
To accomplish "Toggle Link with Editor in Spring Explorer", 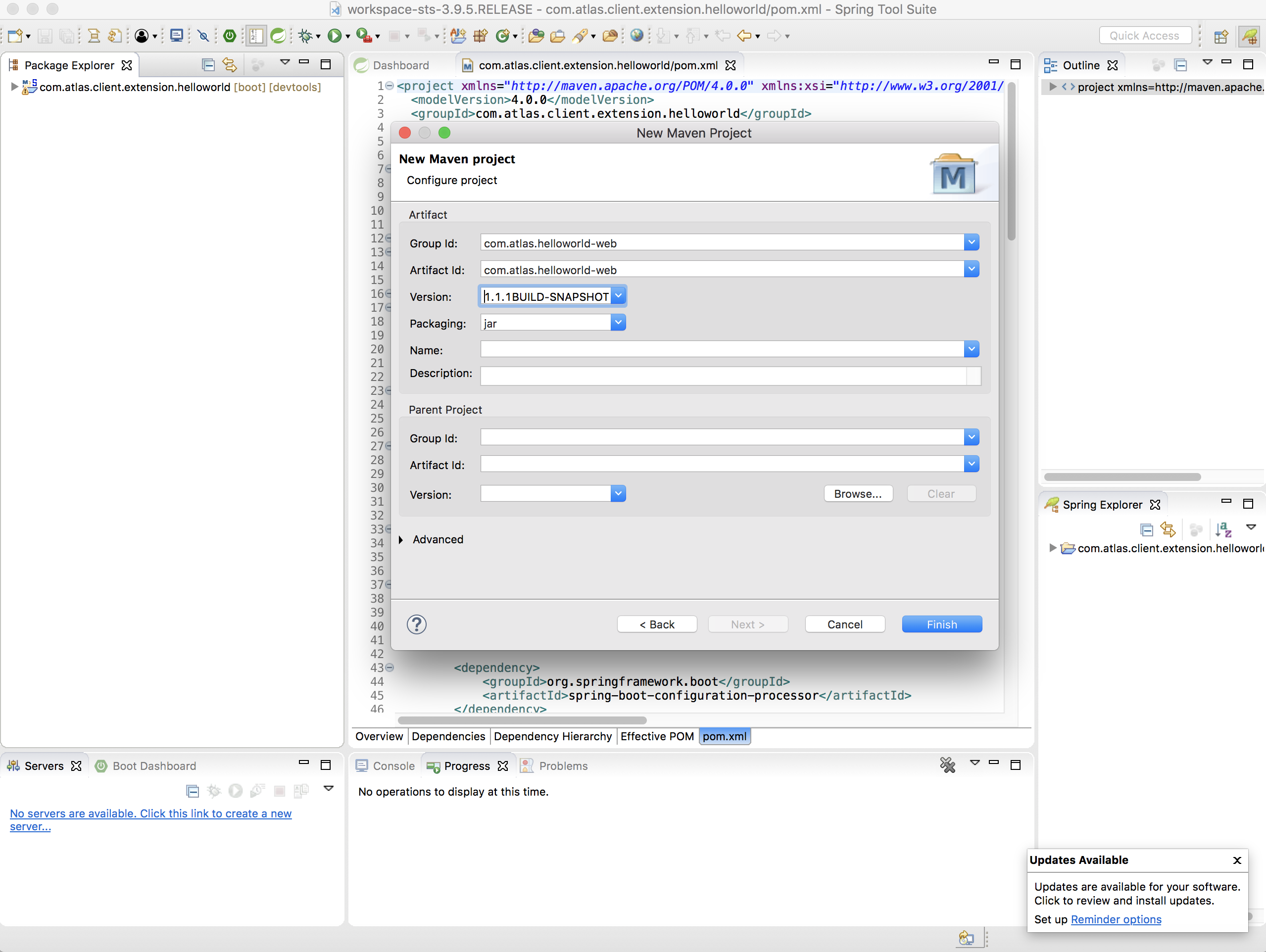I will pyautogui.click(x=1168, y=530).
